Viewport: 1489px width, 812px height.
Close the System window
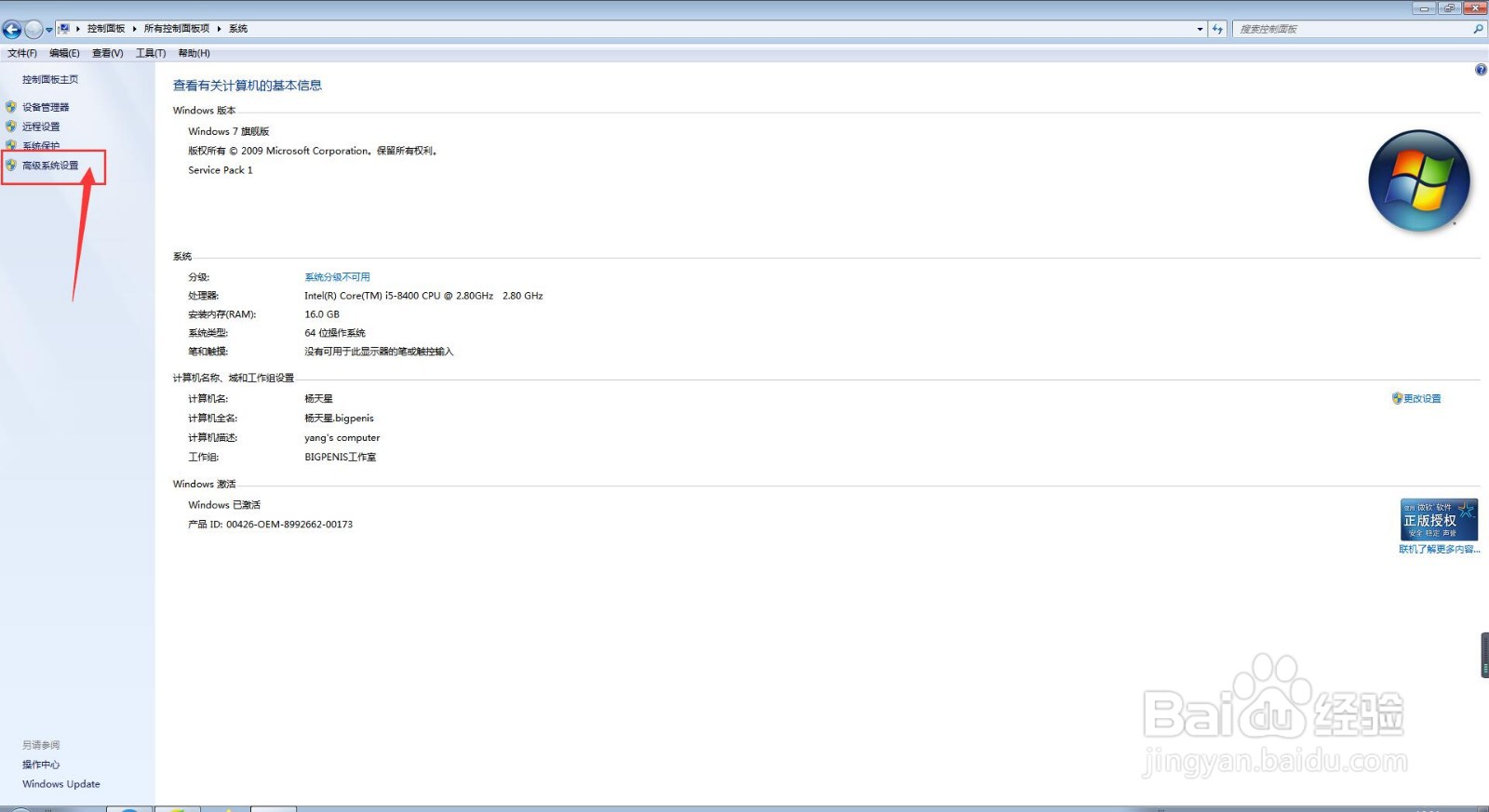click(x=1475, y=7)
